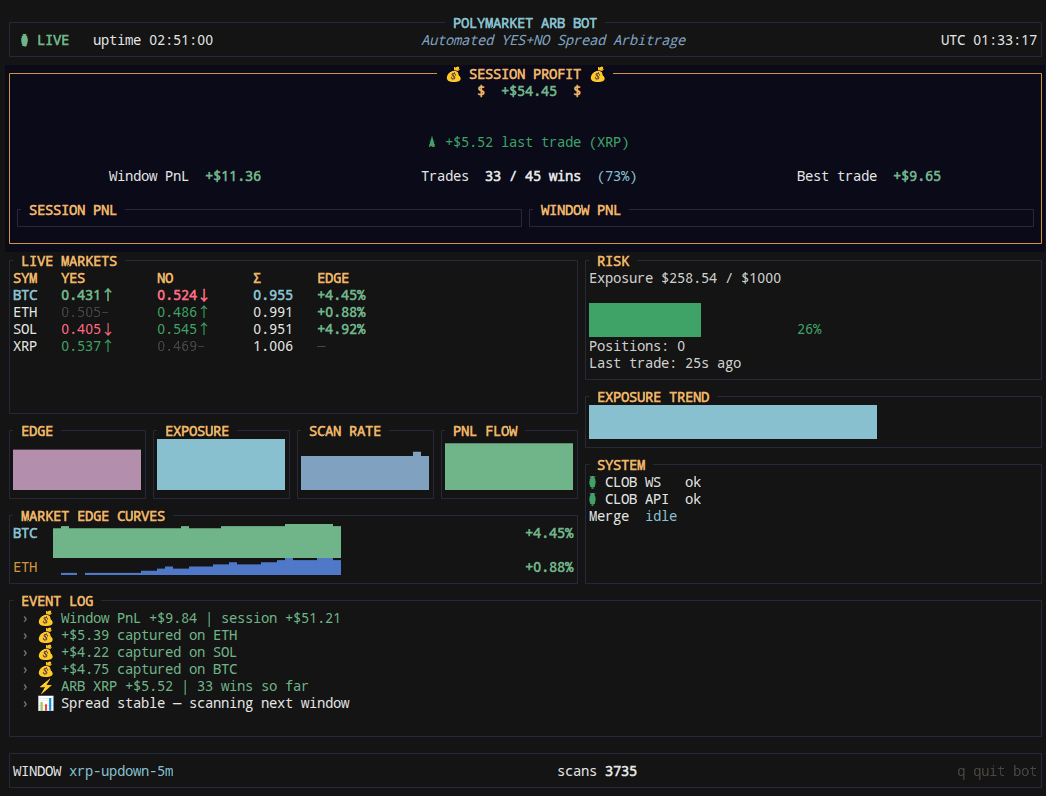
Task: Click chevron before +$4.75 captured on BTC
Action: [x=25, y=669]
